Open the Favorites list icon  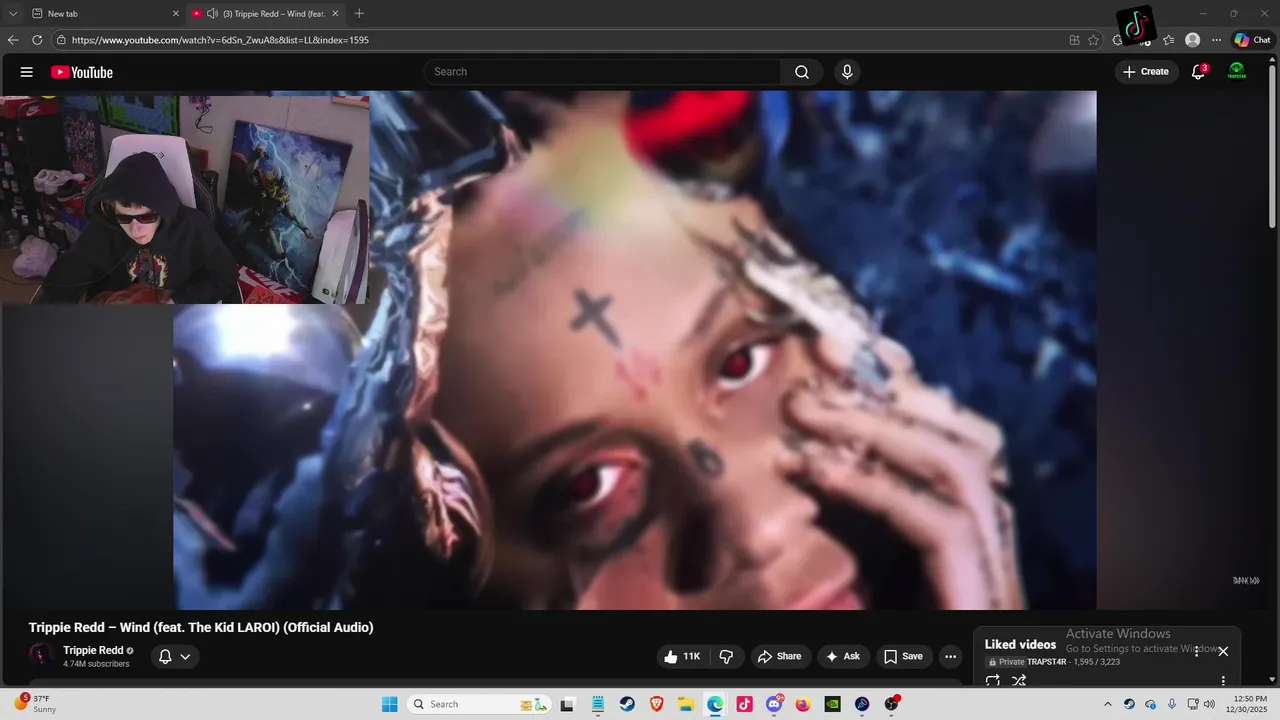coord(1168,40)
